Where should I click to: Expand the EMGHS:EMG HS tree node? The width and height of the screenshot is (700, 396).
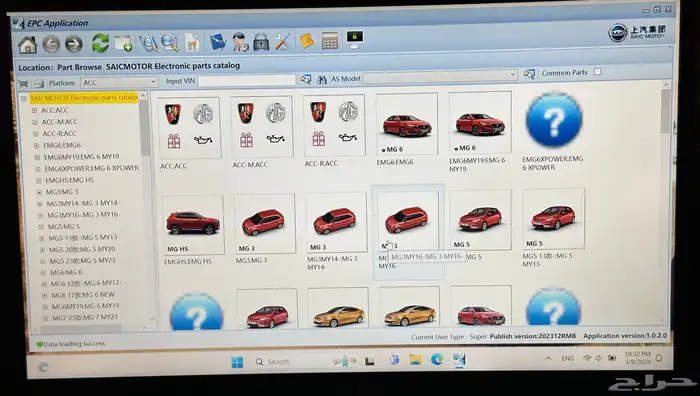[38, 180]
